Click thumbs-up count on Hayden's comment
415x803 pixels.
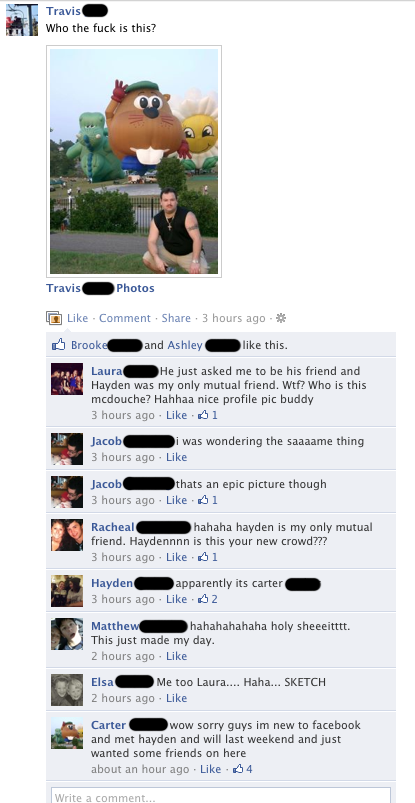point(208,599)
